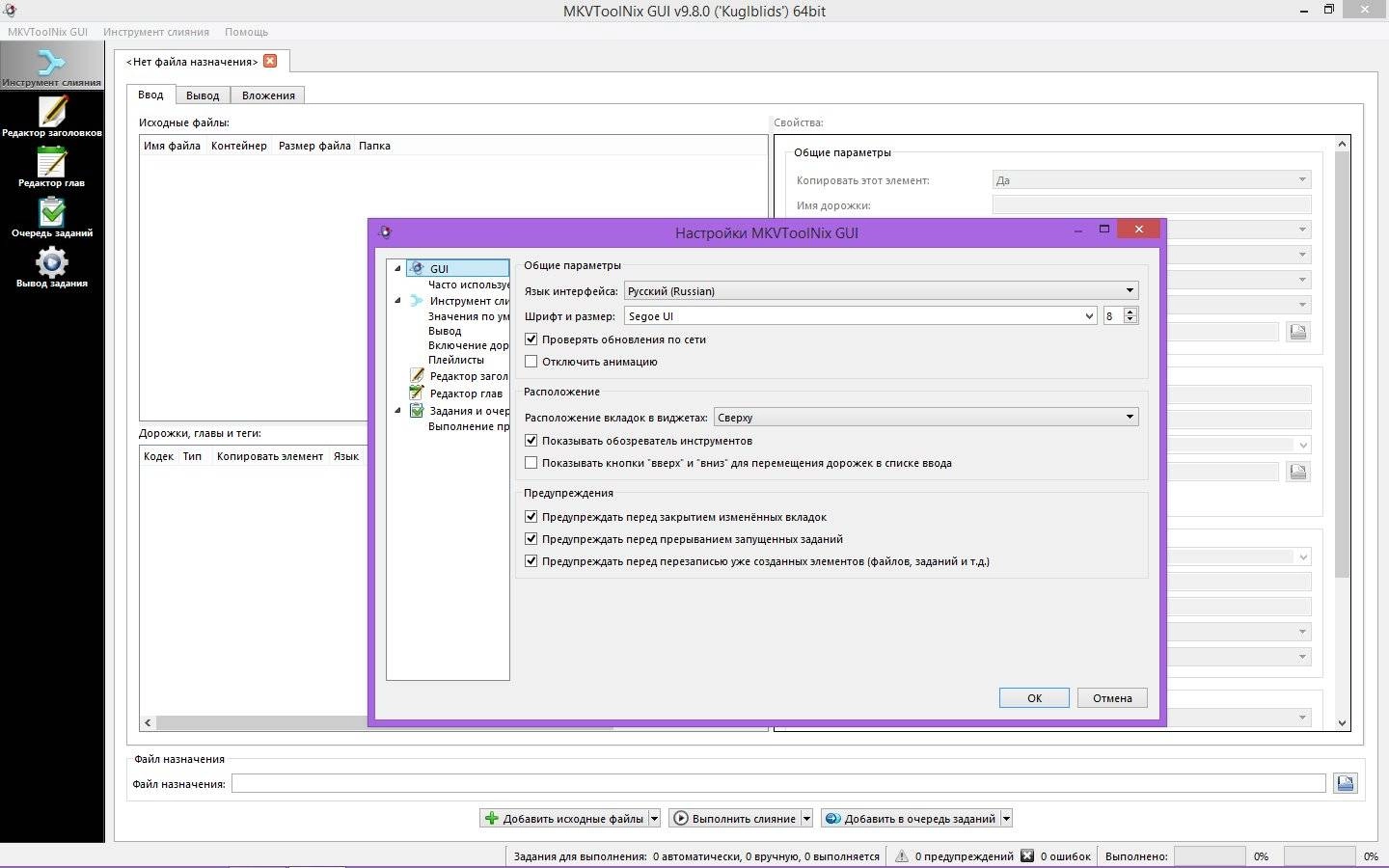Open the Копировать этот элемент dropdown

(x=1152, y=179)
